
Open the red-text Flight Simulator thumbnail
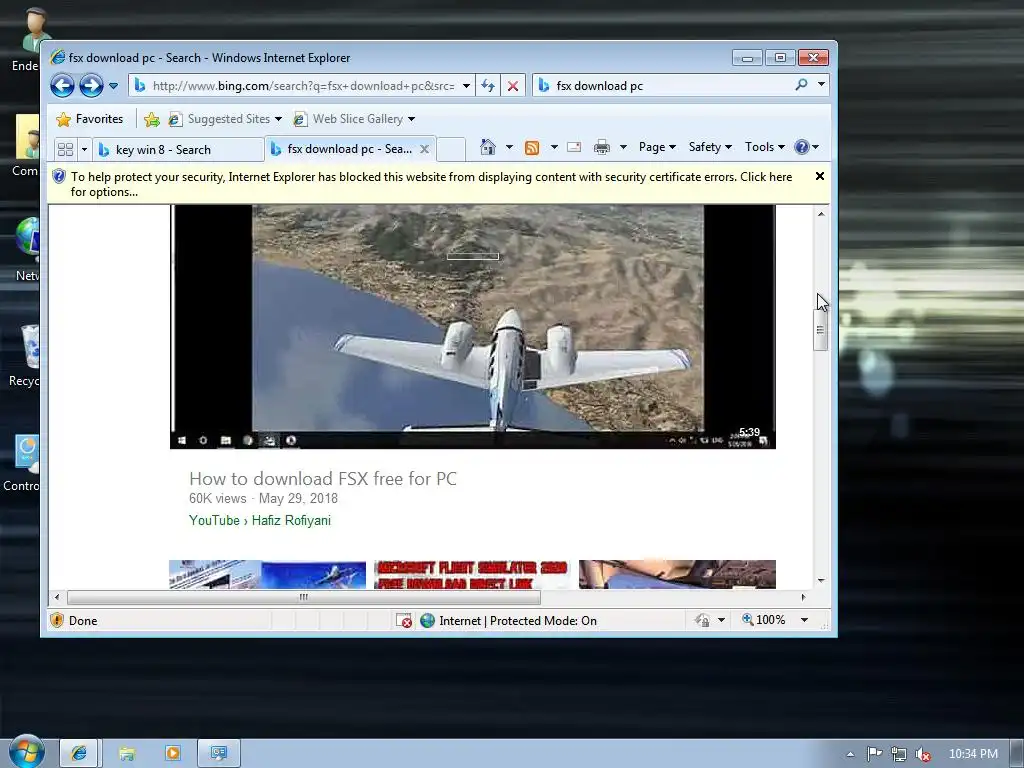pos(472,574)
